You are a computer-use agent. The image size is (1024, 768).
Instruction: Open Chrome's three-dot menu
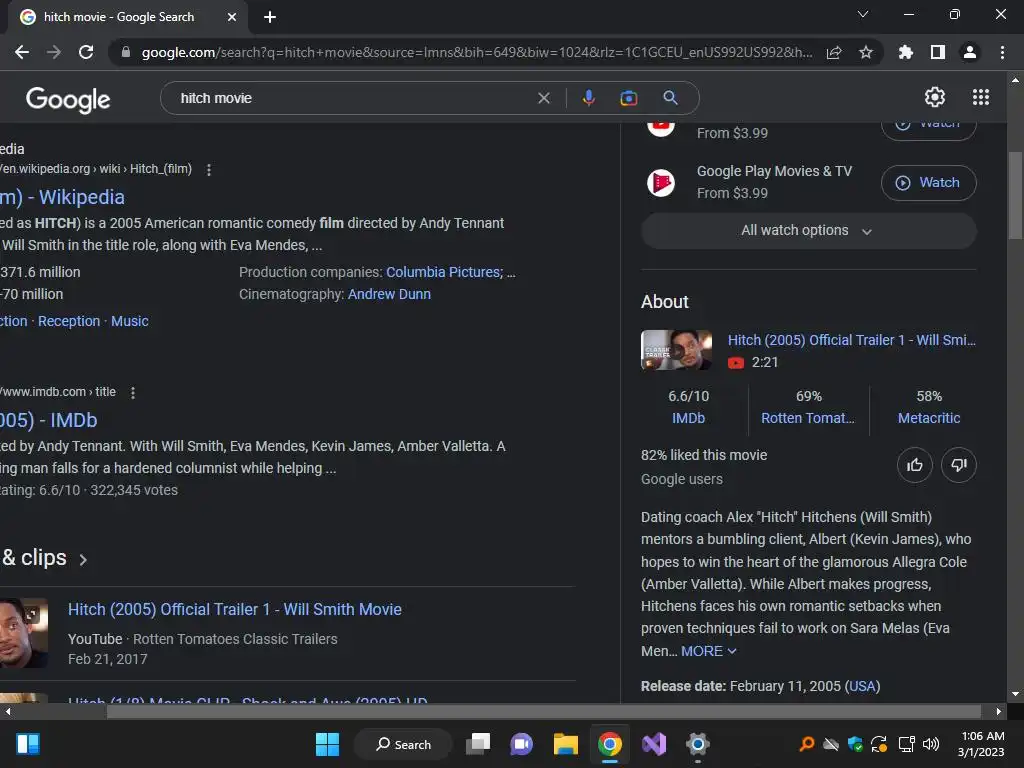(x=1002, y=52)
